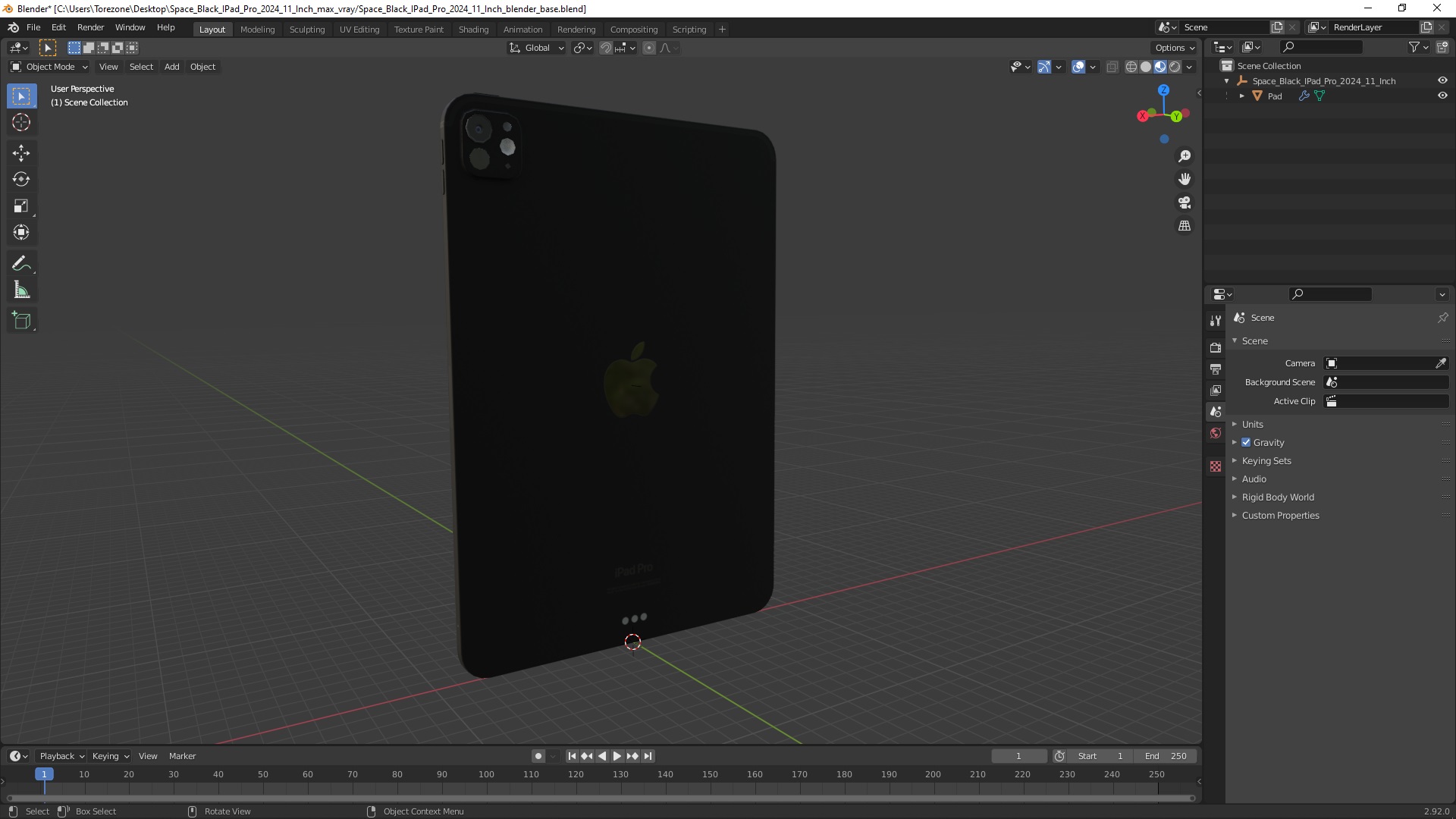Expand the Audio panel

tap(1254, 479)
